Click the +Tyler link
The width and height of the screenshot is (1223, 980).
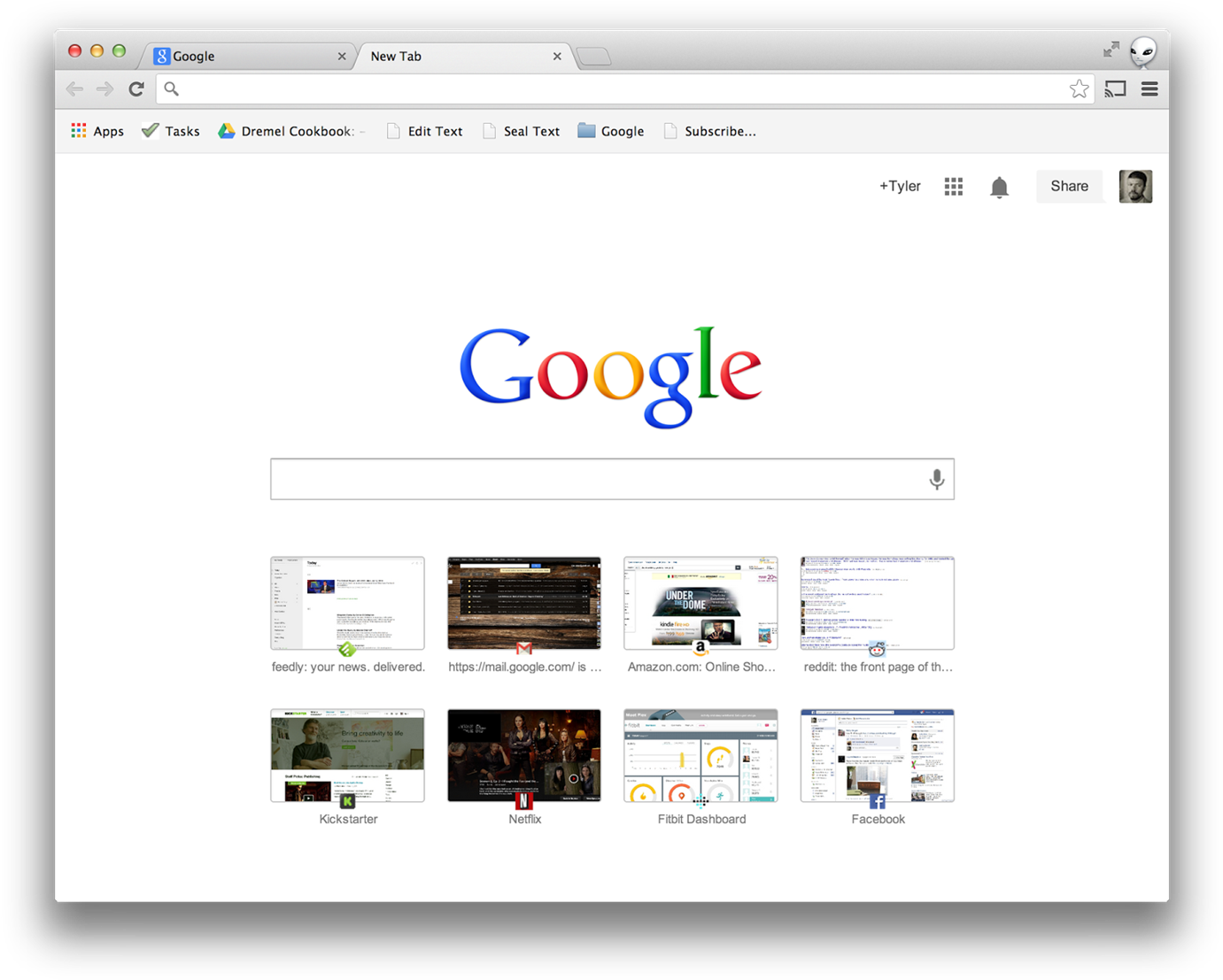[900, 186]
